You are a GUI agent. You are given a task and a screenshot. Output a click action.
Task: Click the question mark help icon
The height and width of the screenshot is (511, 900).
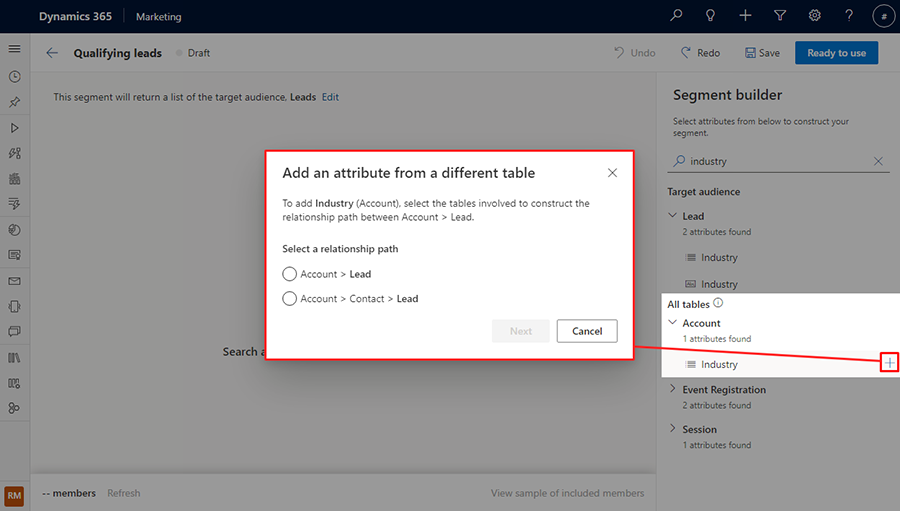click(x=849, y=16)
